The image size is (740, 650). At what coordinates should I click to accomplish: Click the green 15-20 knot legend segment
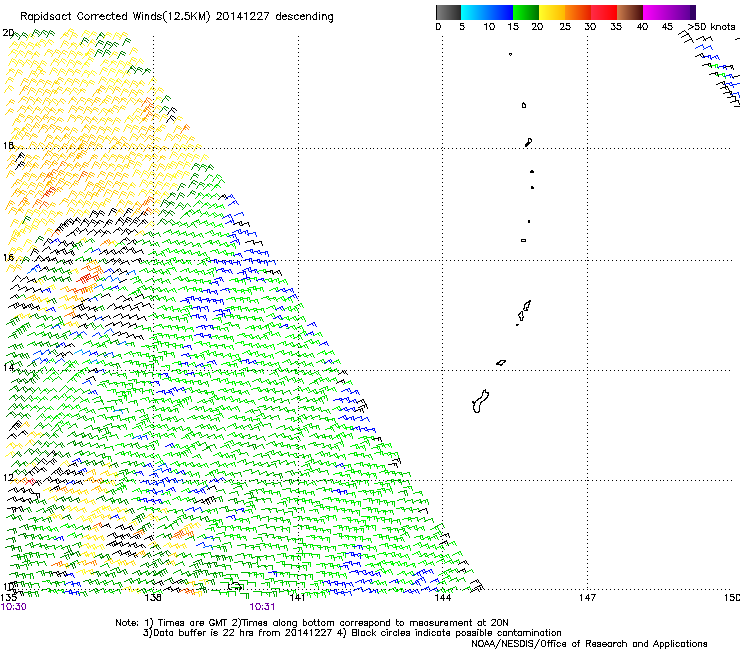(526, 12)
